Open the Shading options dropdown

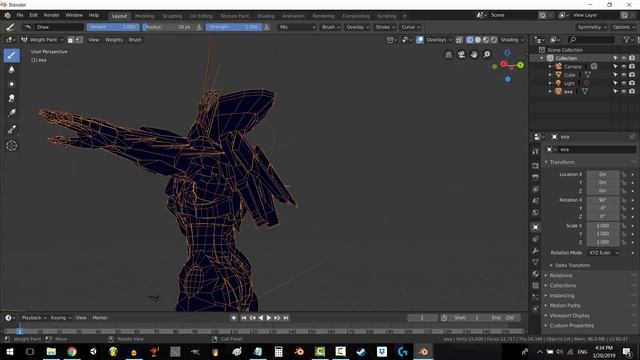click(512, 40)
